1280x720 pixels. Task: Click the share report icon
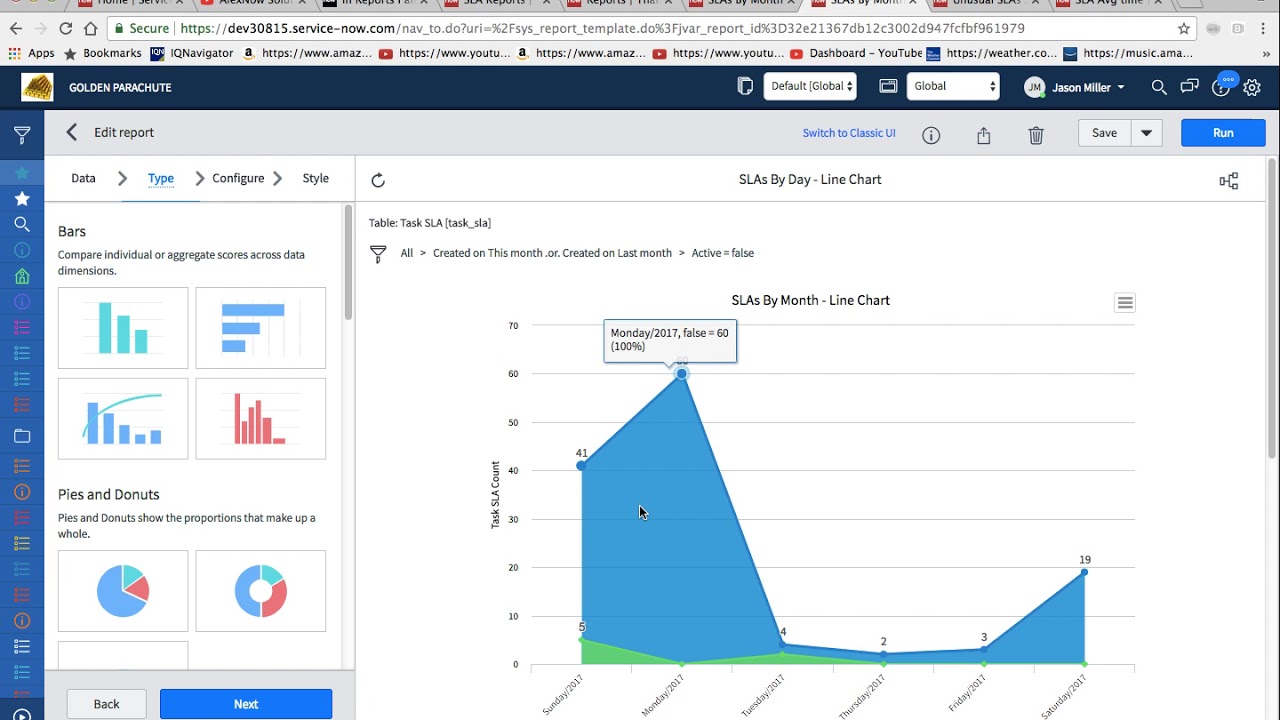(x=983, y=135)
